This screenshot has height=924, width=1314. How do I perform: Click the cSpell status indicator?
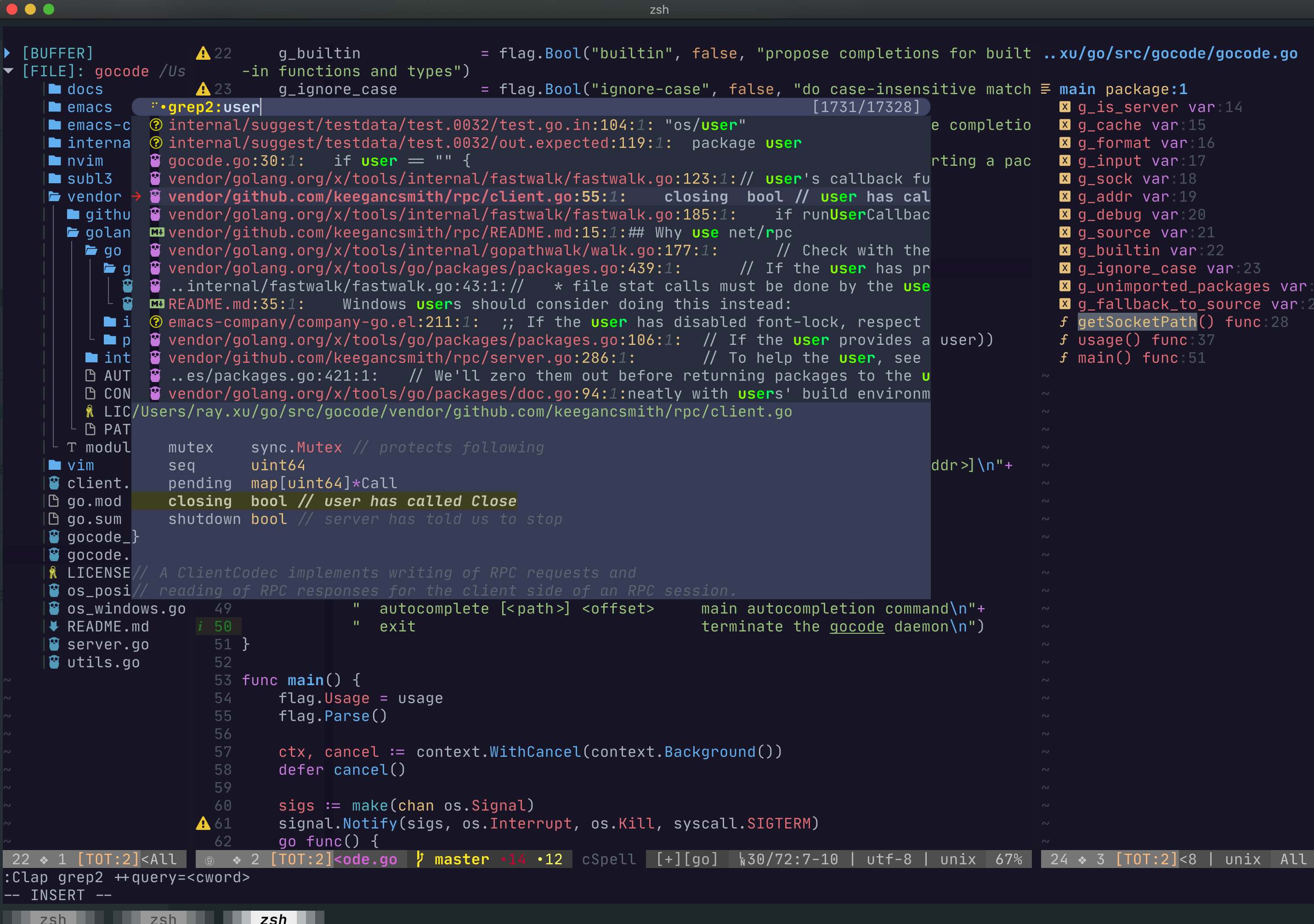[608, 859]
